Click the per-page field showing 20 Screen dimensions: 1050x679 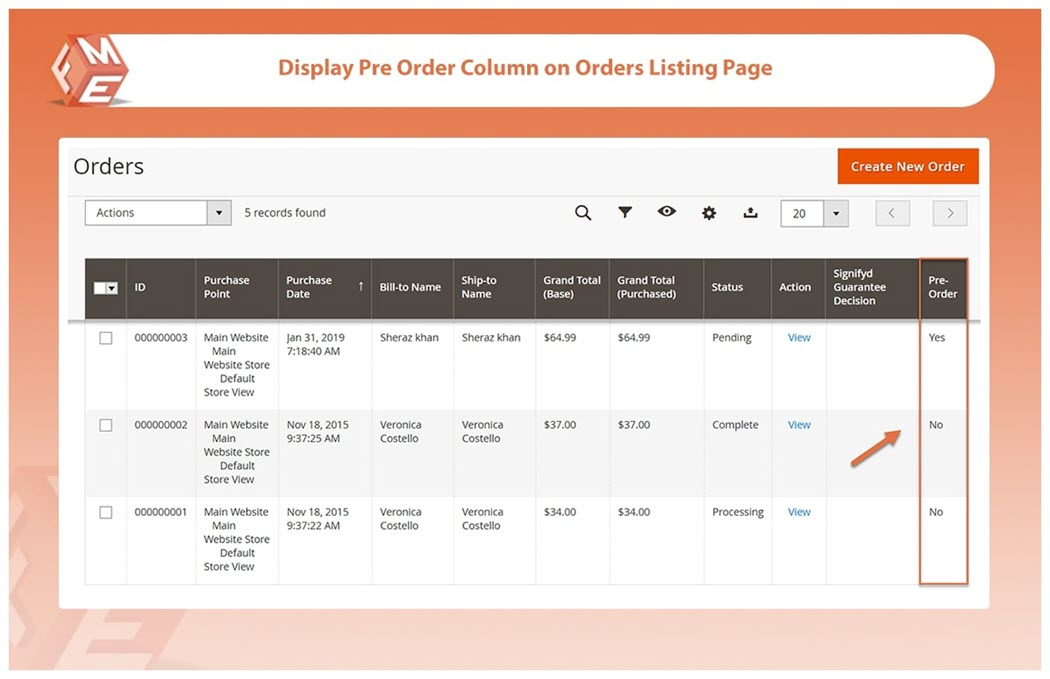(x=801, y=214)
